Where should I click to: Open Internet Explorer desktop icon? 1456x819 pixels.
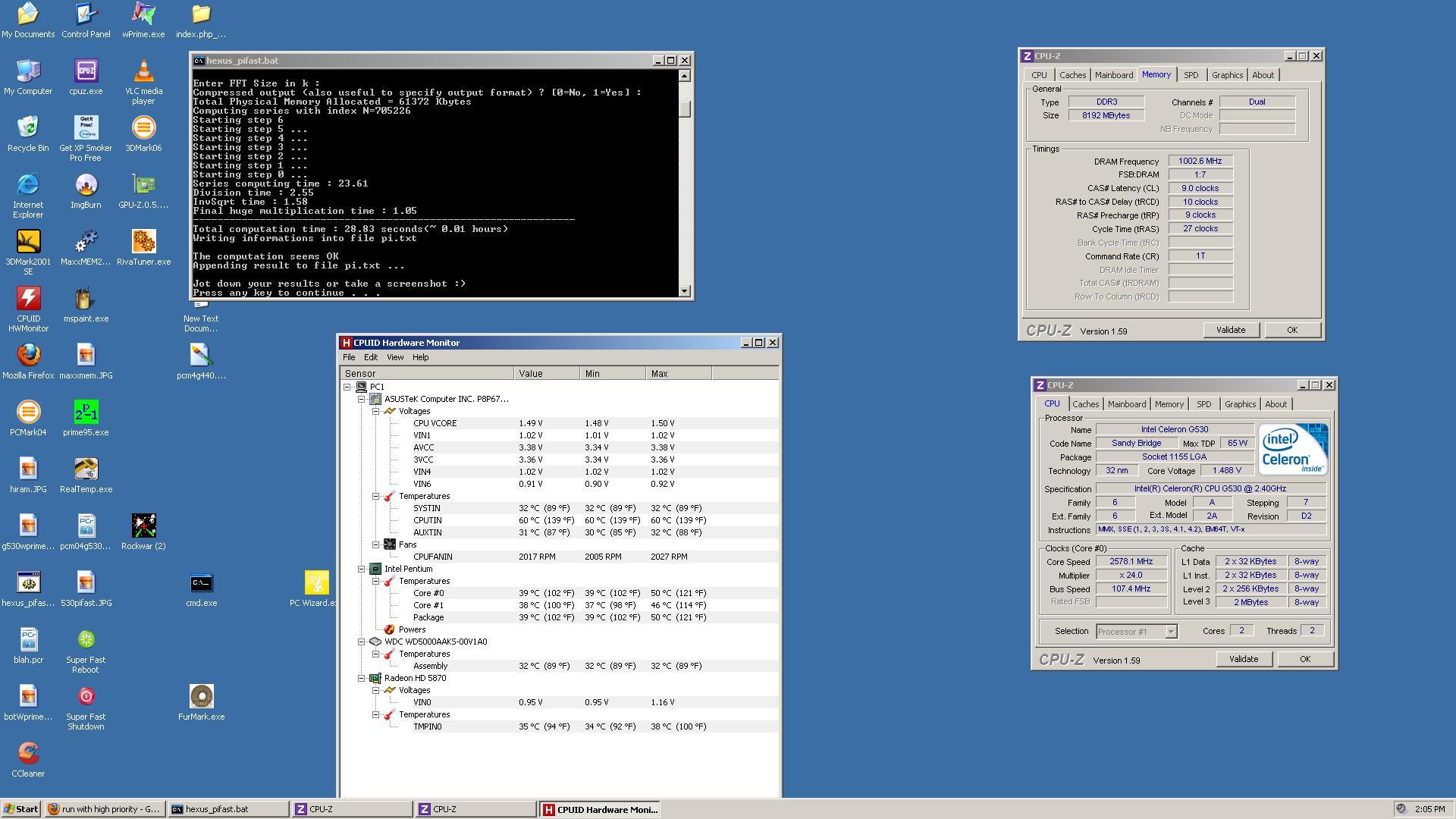(28, 196)
